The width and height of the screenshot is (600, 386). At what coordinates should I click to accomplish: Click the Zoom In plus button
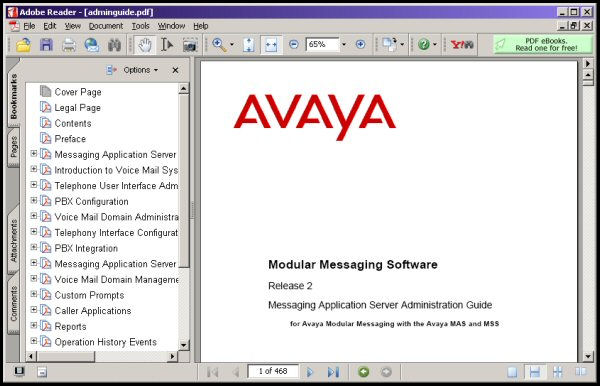[360, 44]
